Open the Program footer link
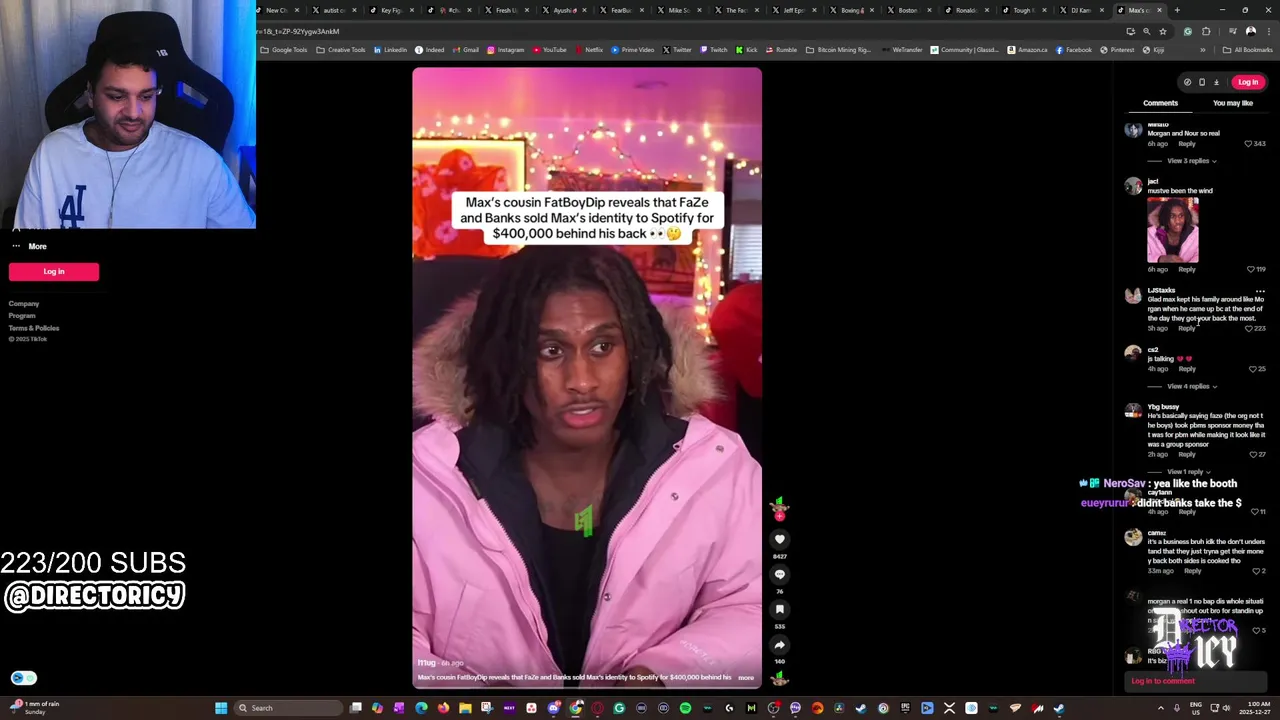 click(22, 316)
